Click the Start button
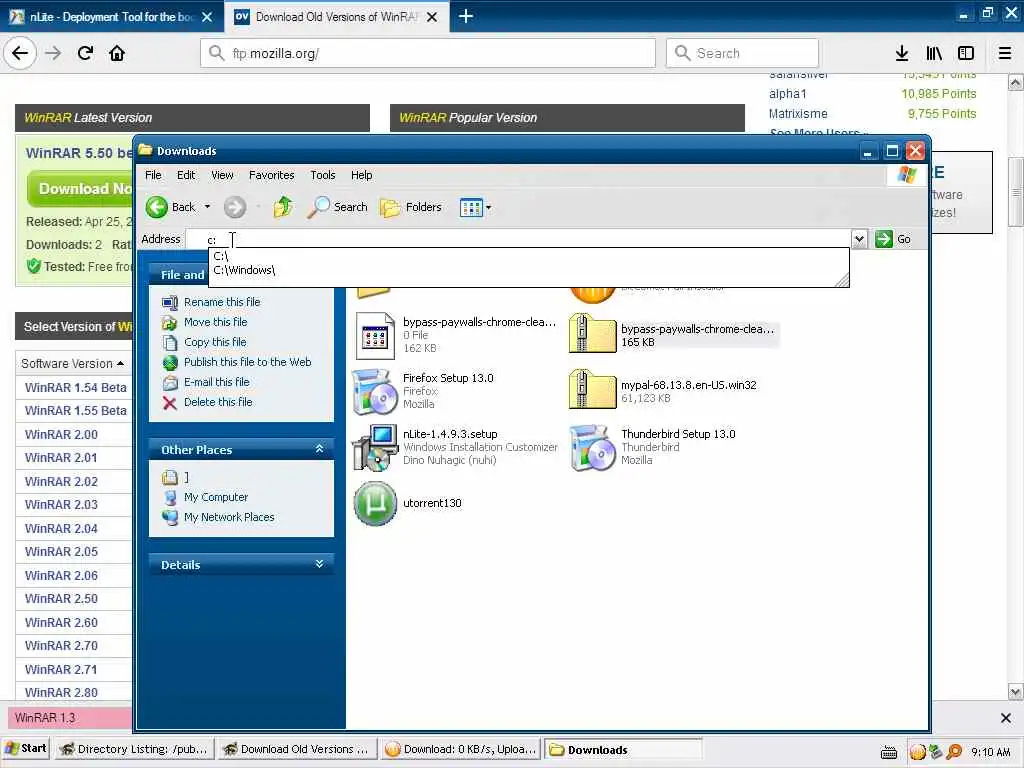1024x768 pixels. pos(26,748)
